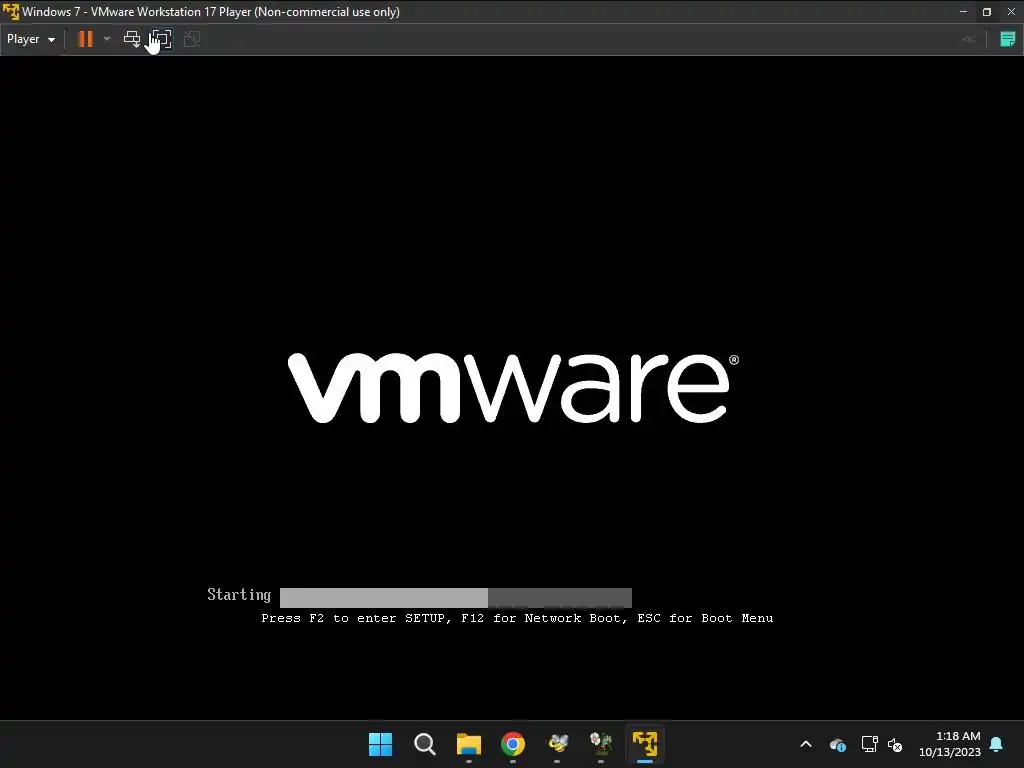This screenshot has height=768, width=1024.
Task: Click the 'Starting' label
Action: click(239, 595)
